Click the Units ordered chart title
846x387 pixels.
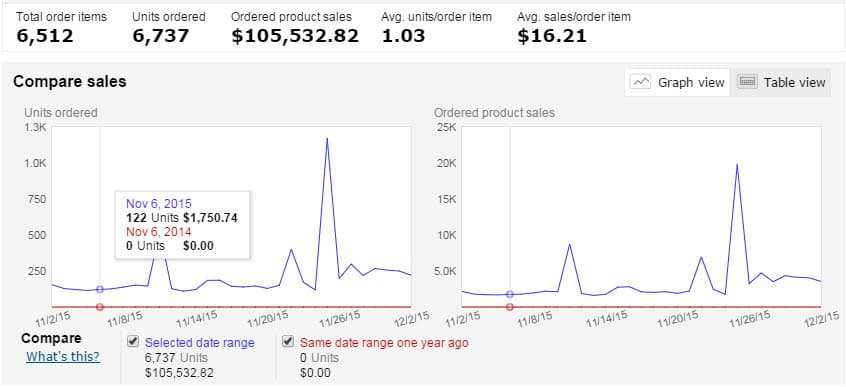(x=61, y=113)
